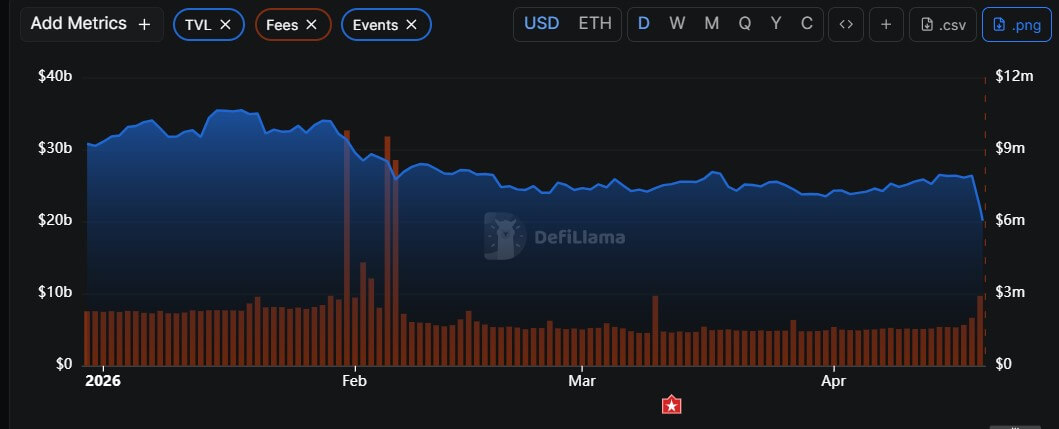Select weekly (W) interval
The image size is (1059, 429).
[677, 24]
